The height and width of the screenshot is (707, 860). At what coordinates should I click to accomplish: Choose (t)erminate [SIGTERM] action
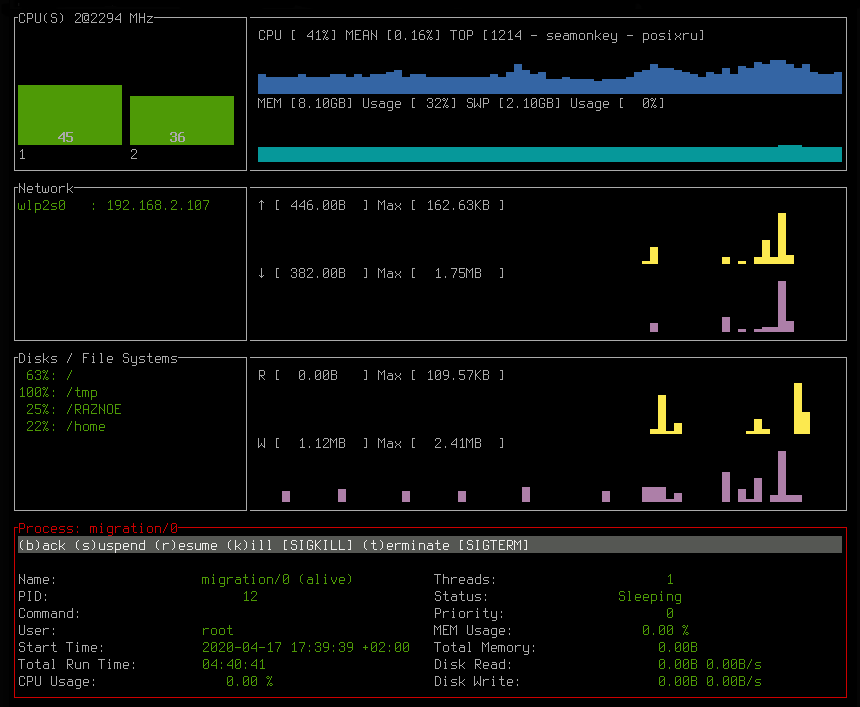point(445,545)
